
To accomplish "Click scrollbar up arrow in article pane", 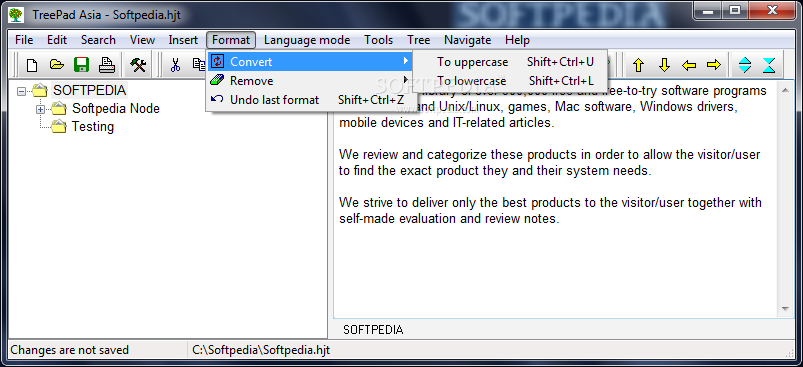I will coord(785,91).
